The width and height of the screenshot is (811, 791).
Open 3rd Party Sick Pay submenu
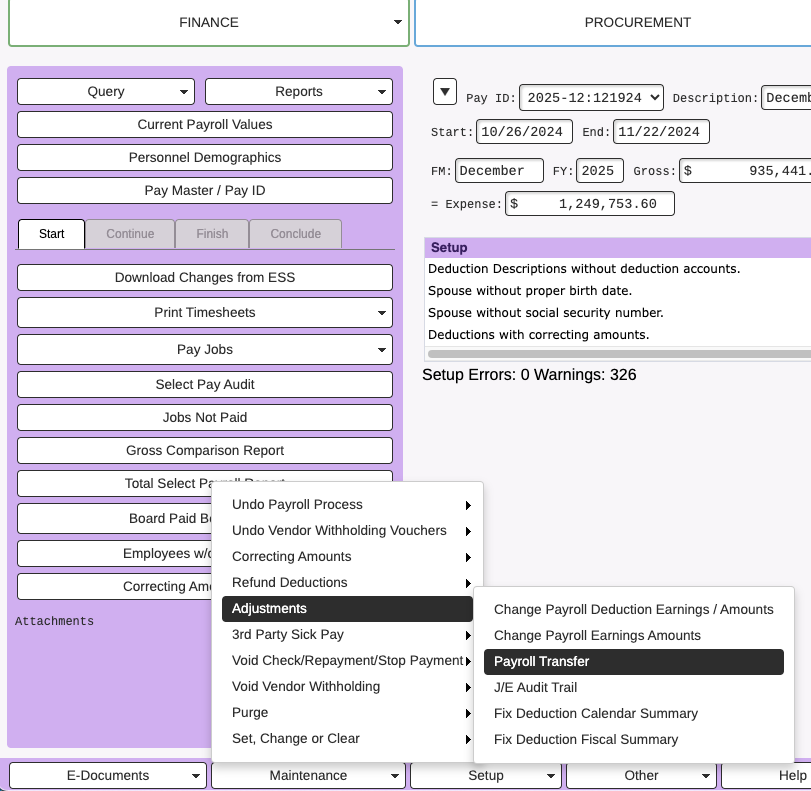[x=348, y=635]
